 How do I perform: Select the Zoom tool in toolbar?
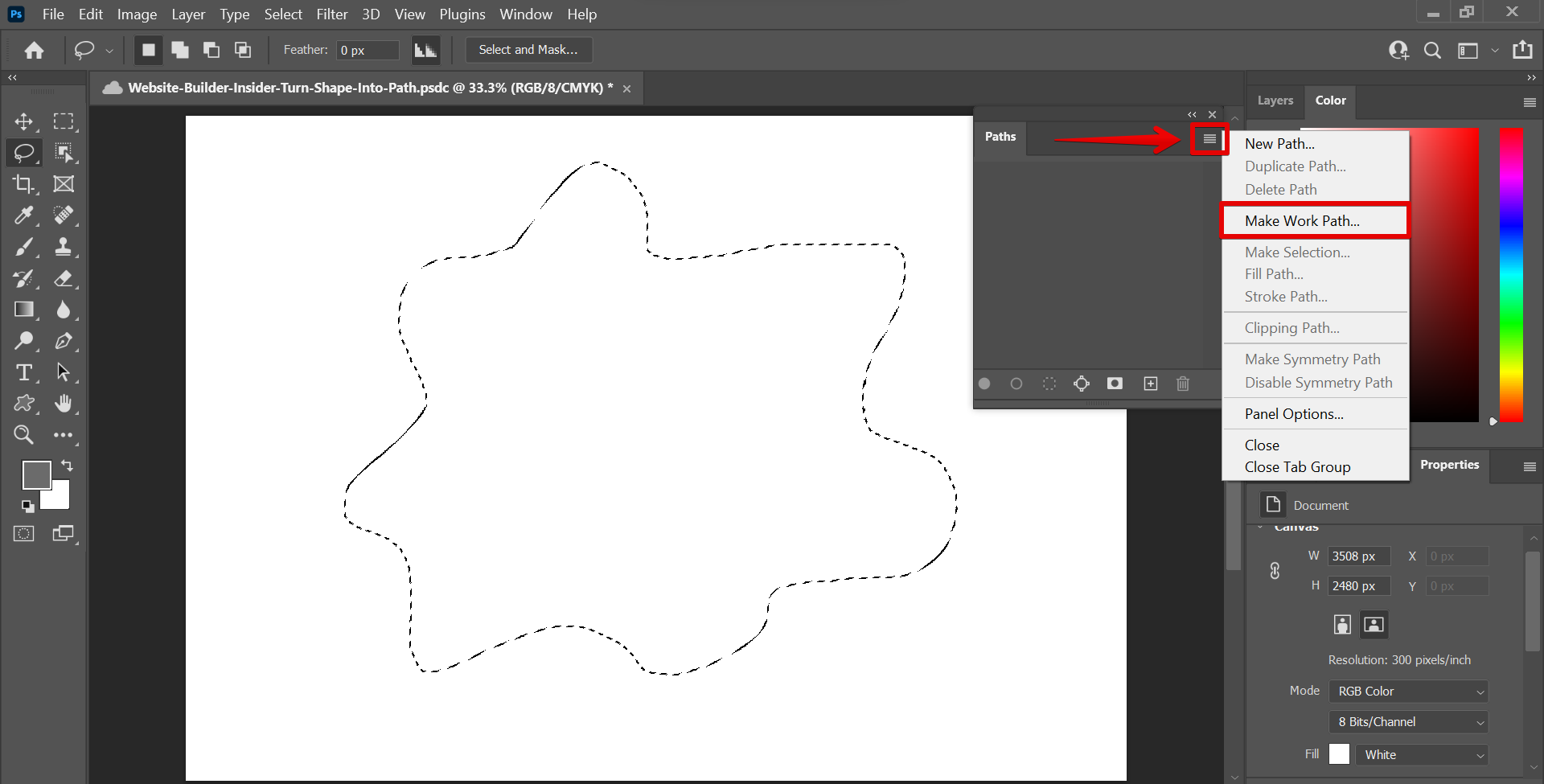click(x=23, y=435)
